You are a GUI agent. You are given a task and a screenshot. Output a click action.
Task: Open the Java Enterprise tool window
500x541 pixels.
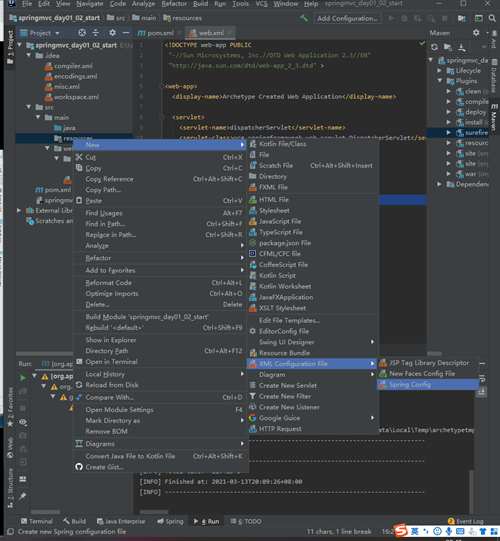tap(121, 521)
